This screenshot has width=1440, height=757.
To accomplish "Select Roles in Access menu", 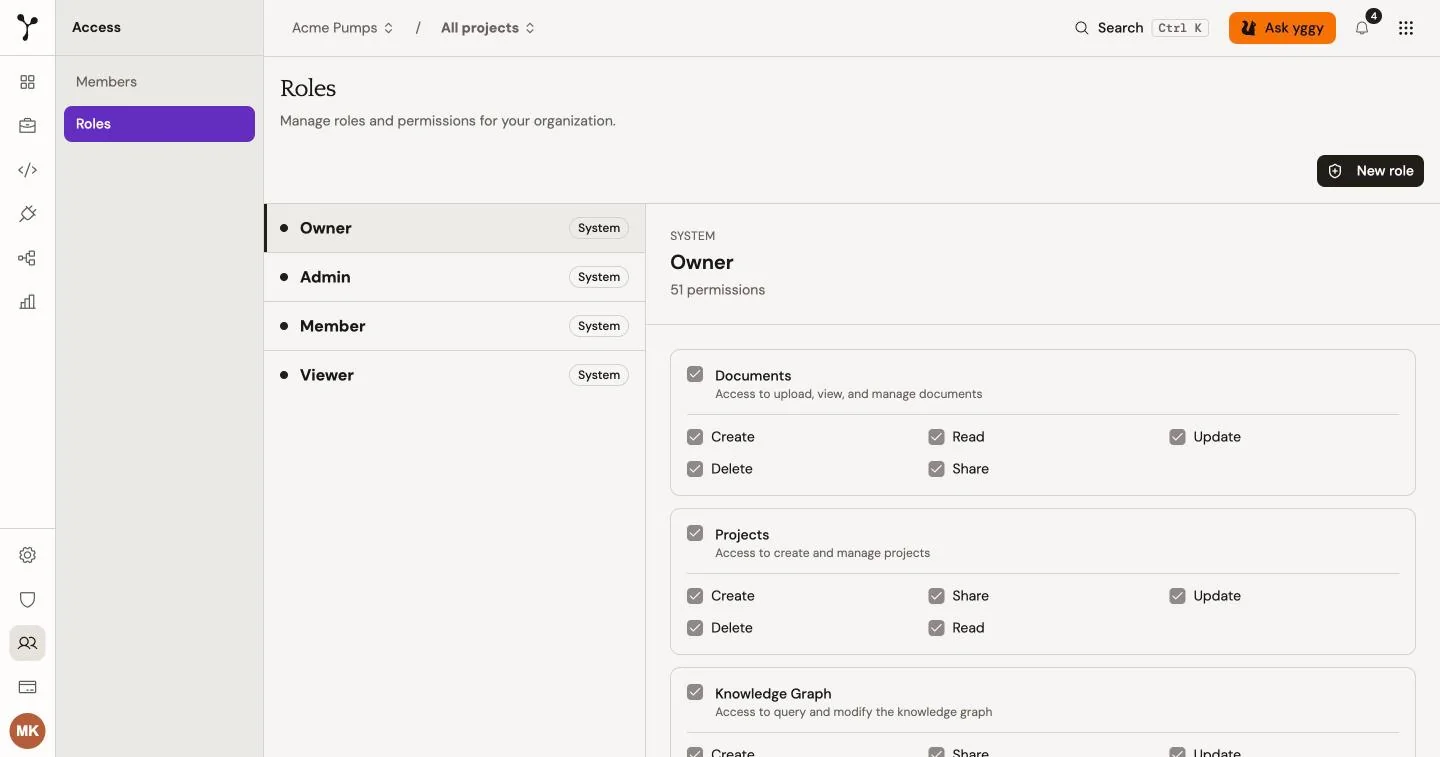I will pos(159,124).
